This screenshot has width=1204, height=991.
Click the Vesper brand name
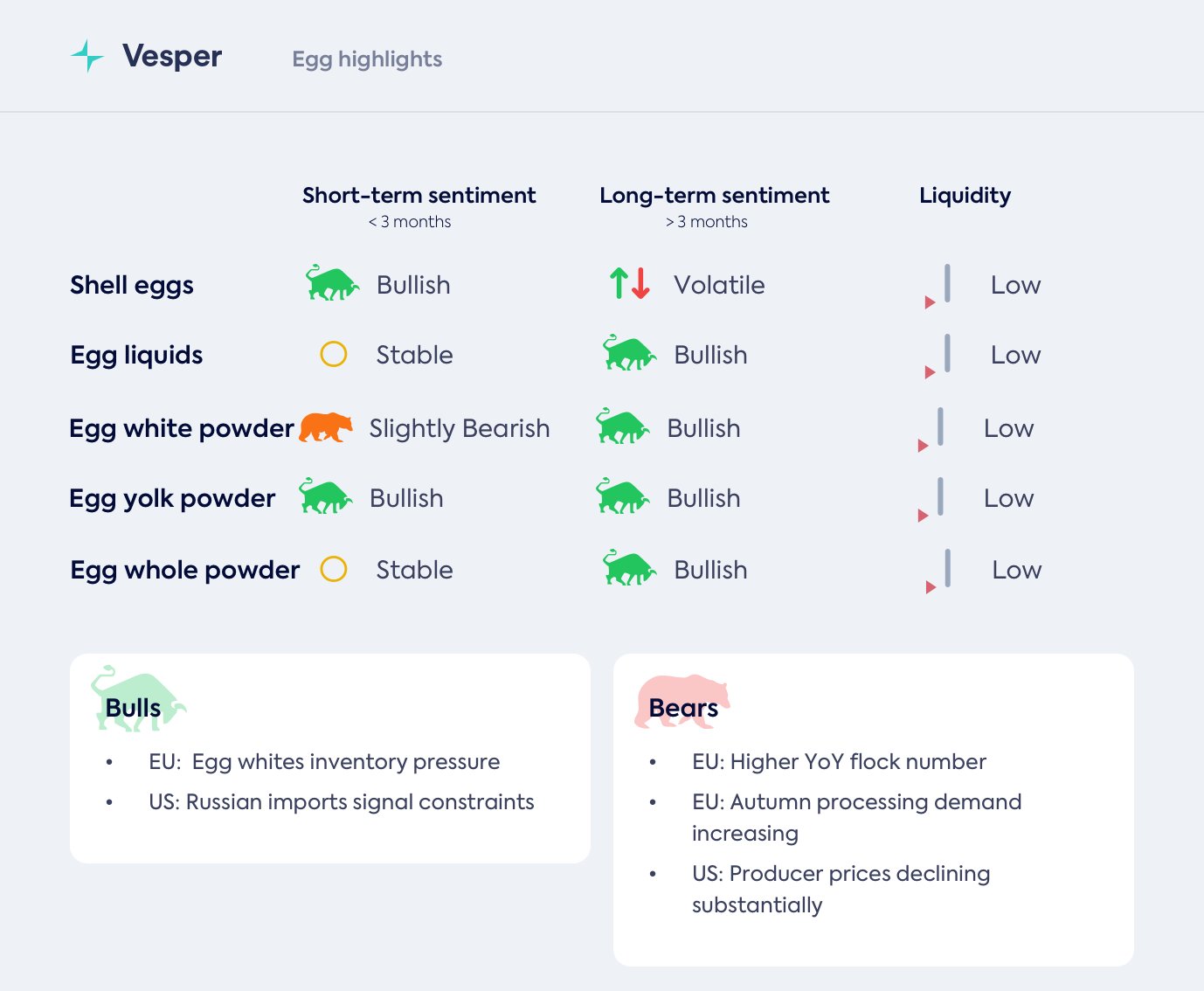pyautogui.click(x=172, y=56)
